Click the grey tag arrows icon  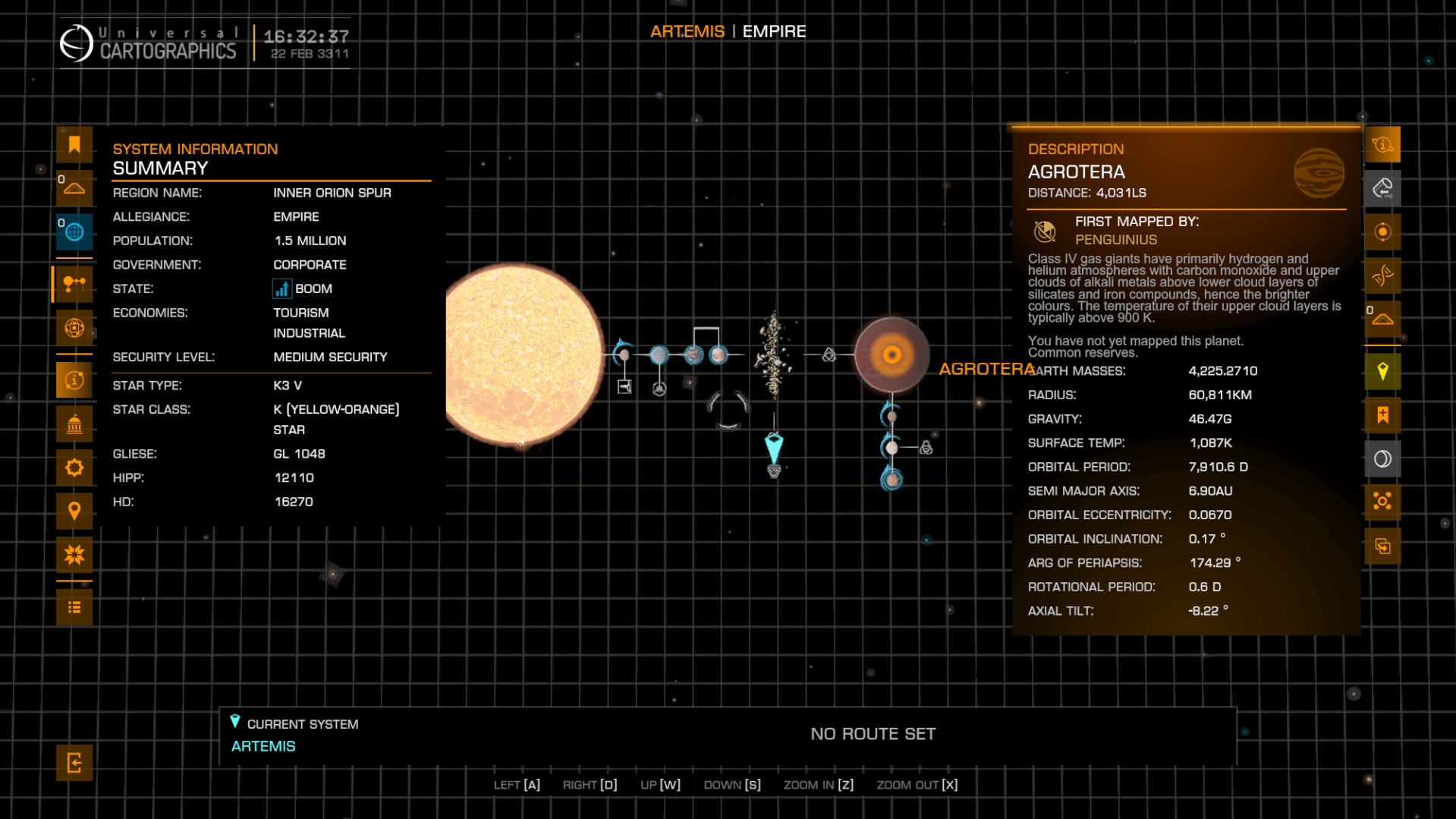pos(1382,188)
